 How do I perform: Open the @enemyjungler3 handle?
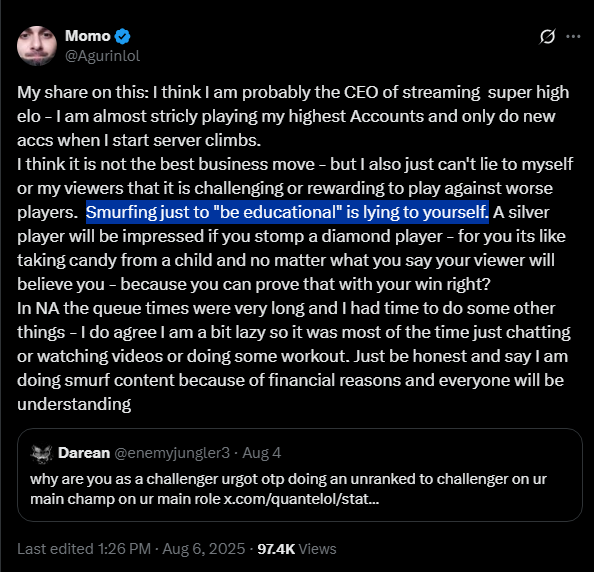coord(172,453)
